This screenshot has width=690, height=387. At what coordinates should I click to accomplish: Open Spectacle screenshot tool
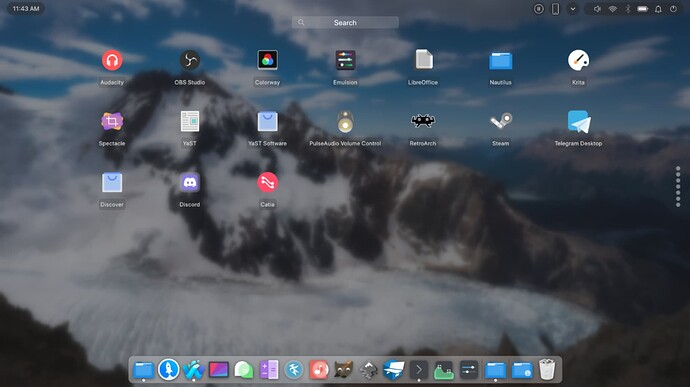pos(112,121)
